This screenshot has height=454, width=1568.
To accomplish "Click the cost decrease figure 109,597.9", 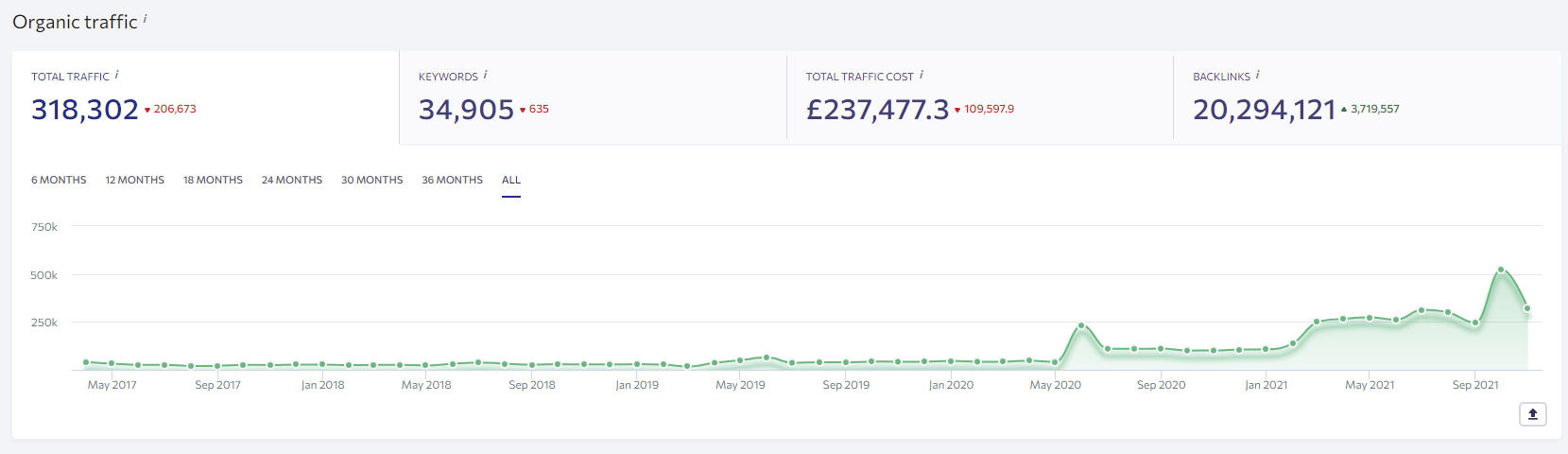I will click(989, 109).
